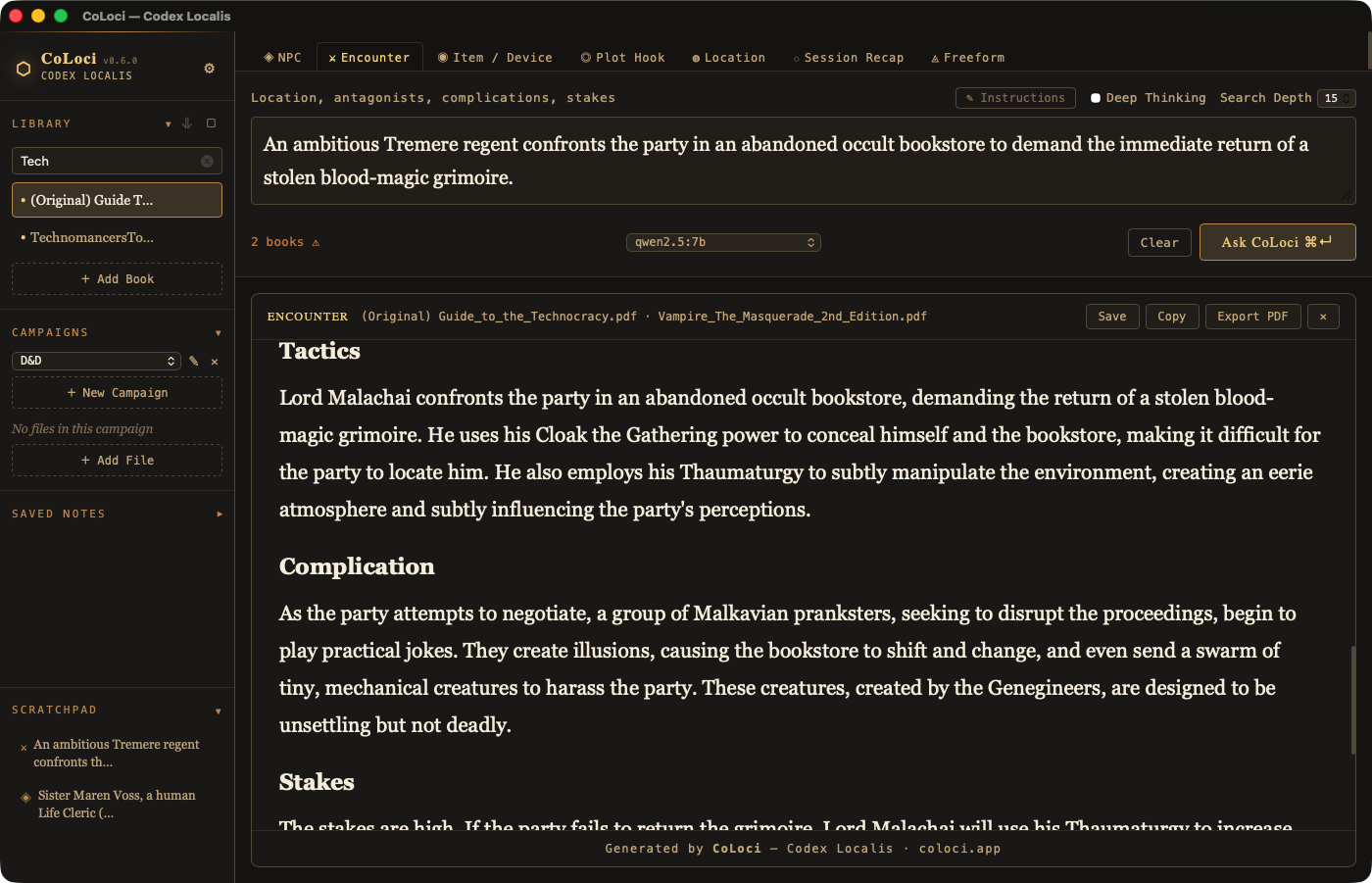
Task: Switch to the Plot Hook tab
Action: (622, 58)
